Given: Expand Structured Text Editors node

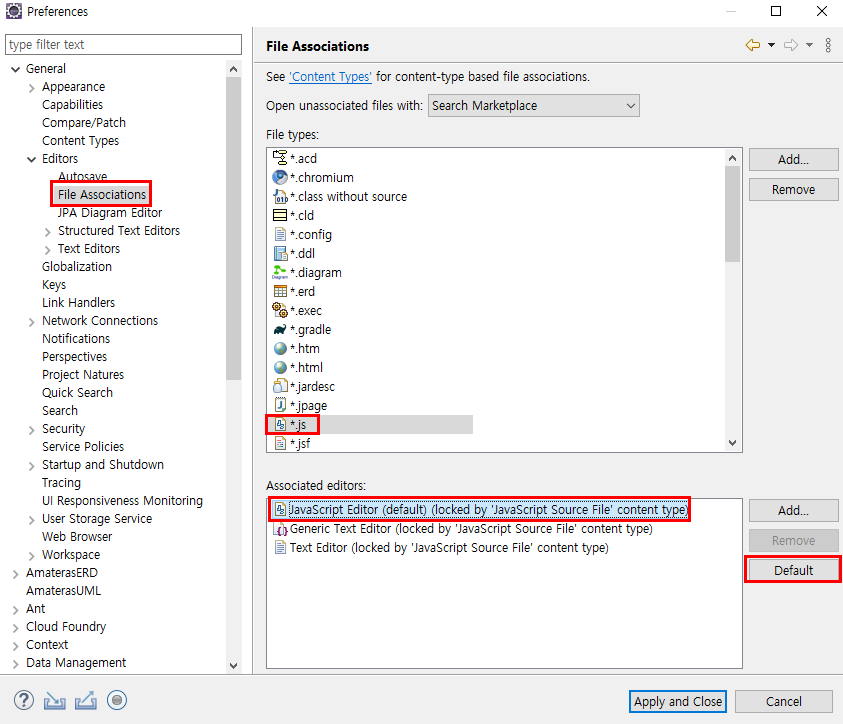Looking at the screenshot, I should pos(48,231).
